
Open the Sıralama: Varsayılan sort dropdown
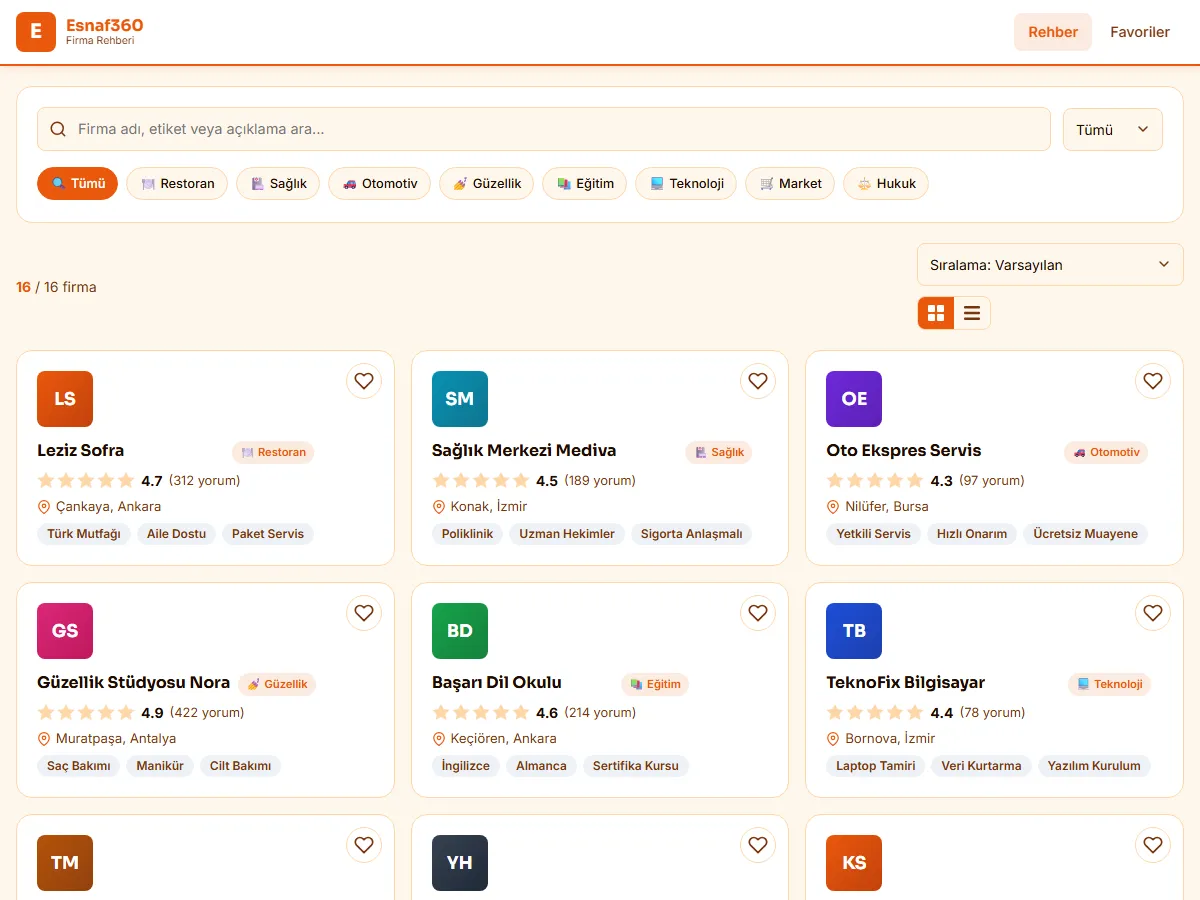(x=1050, y=265)
